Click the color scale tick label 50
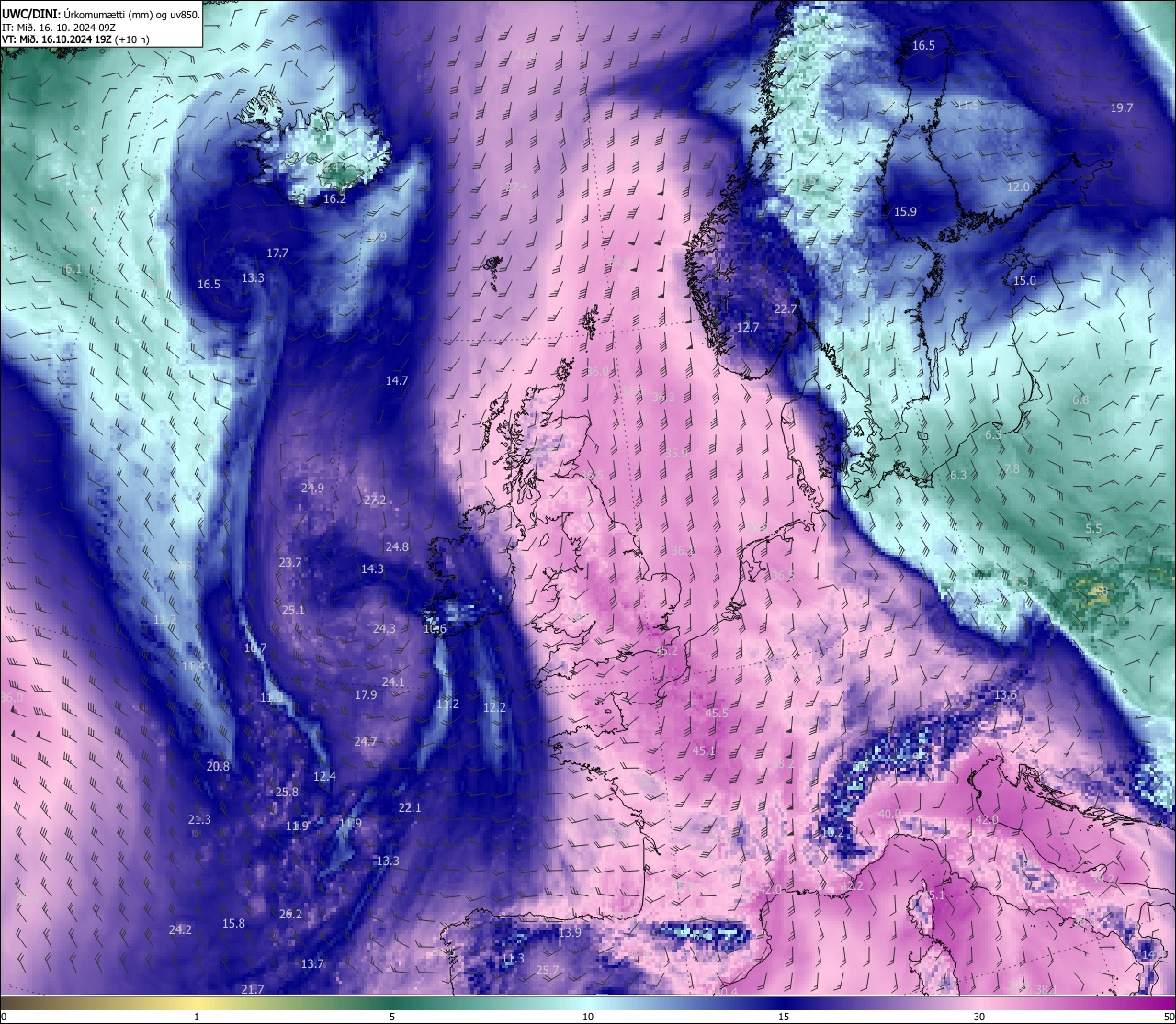 tap(1169, 1017)
